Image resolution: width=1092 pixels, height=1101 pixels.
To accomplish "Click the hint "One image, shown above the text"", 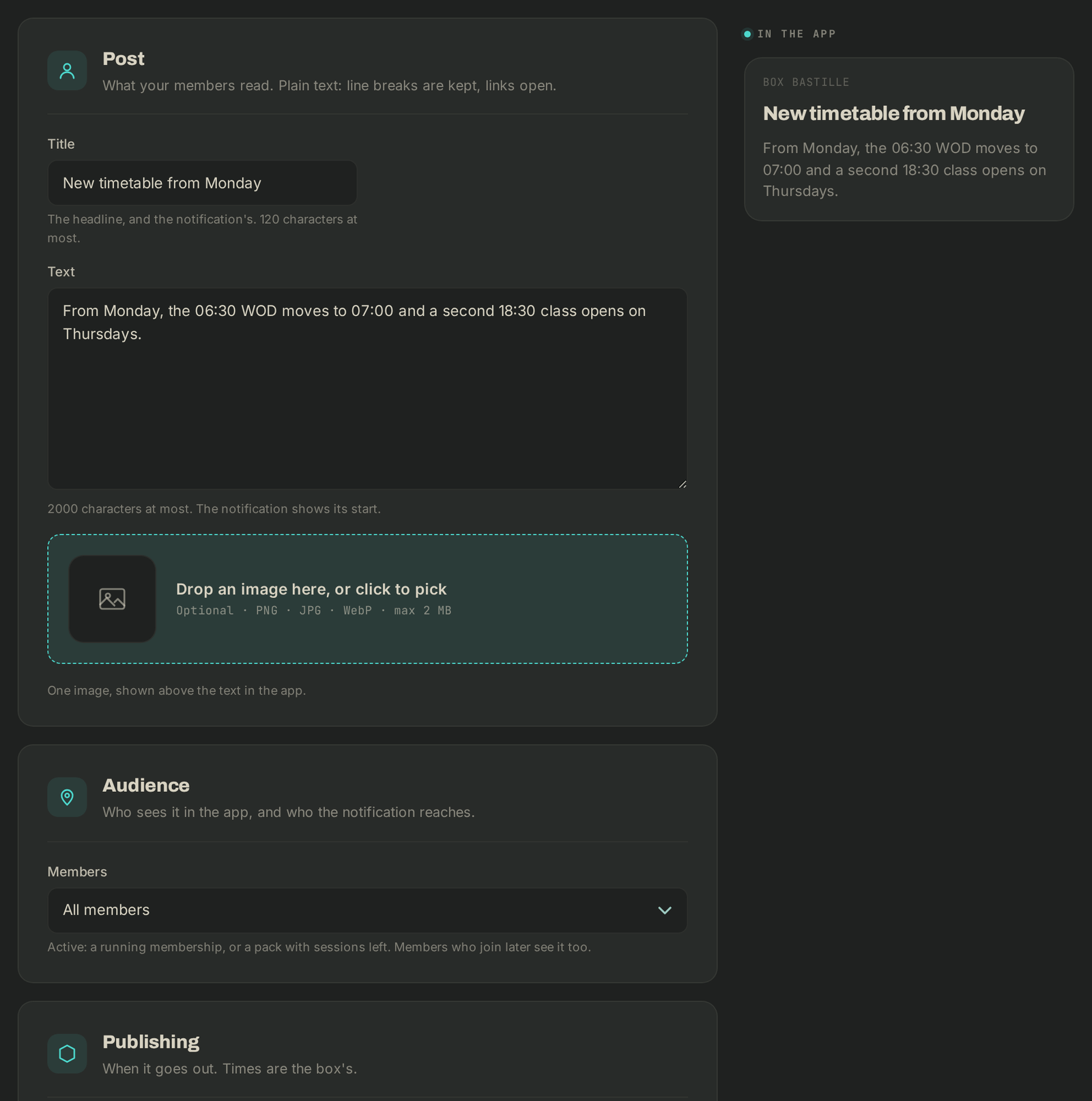I will coord(177,691).
